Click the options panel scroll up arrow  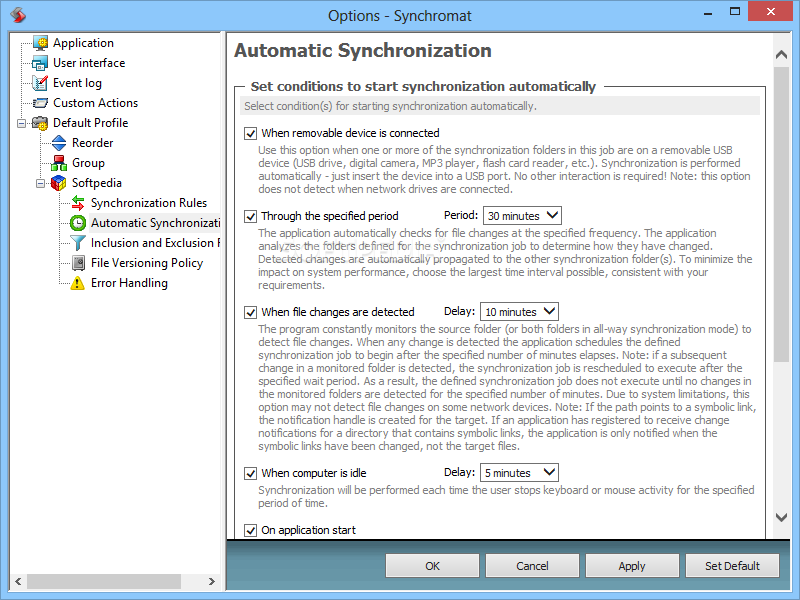(781, 55)
